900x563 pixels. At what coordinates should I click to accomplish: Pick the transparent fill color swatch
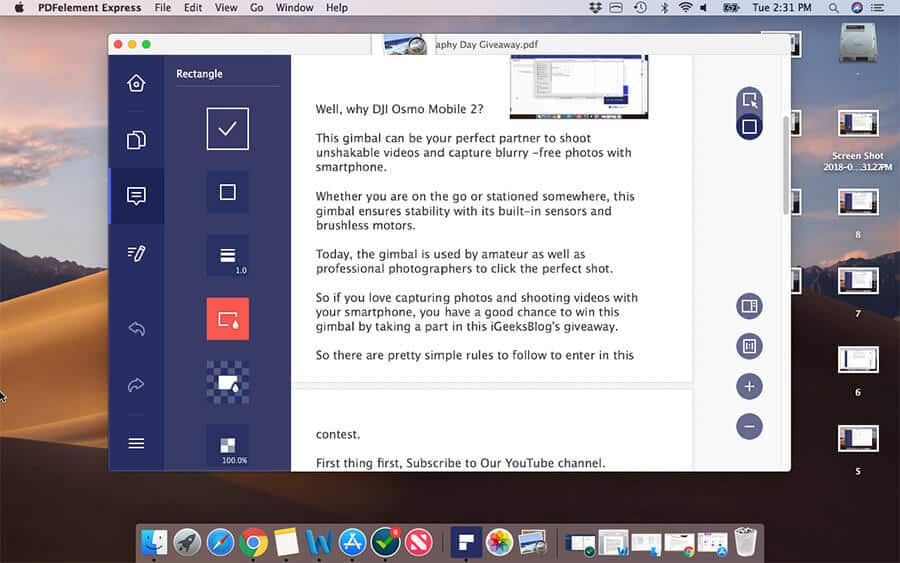228,382
